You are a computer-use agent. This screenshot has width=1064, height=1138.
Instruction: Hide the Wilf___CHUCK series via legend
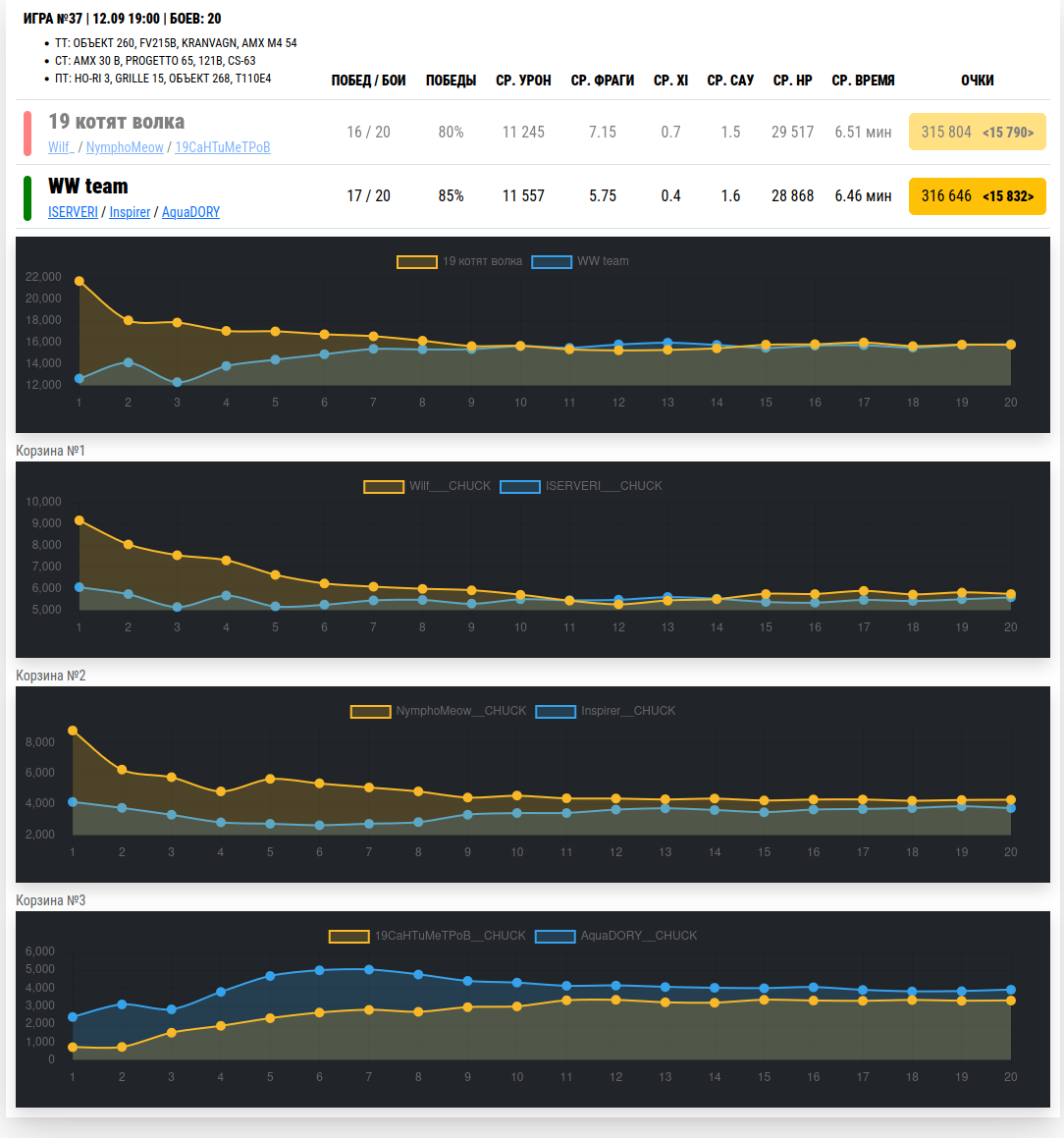pos(427,486)
